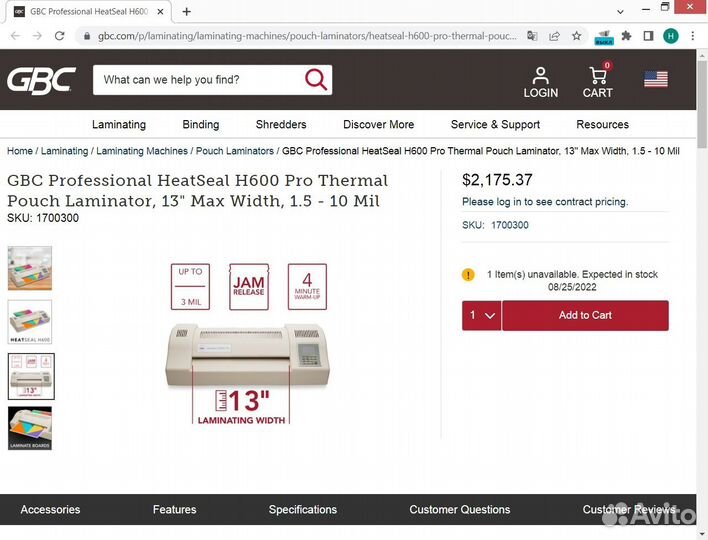This screenshot has width=708, height=540.
Task: Click the Laminating breadcrumb link
Action: coord(65,151)
